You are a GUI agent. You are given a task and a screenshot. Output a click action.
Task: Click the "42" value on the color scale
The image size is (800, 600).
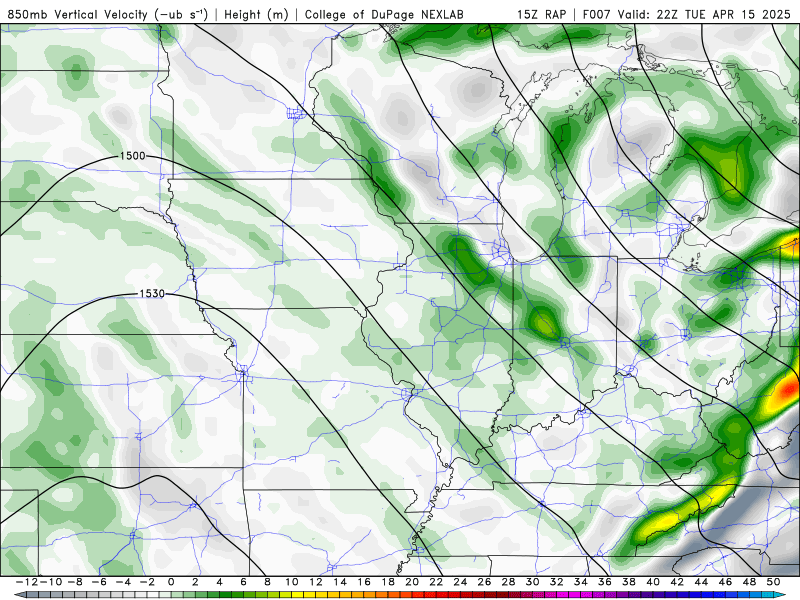click(x=677, y=582)
